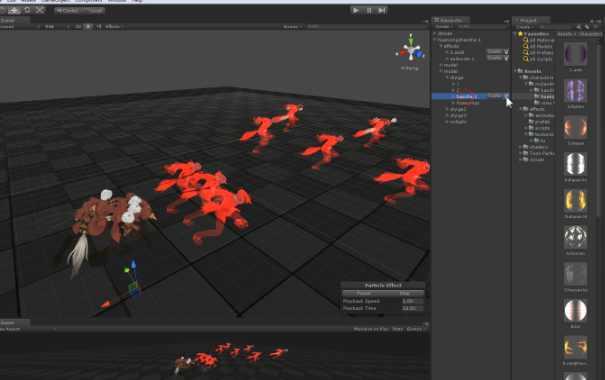Open the Gizmos dropdown in Scene view
The image size is (605, 380).
293,27
